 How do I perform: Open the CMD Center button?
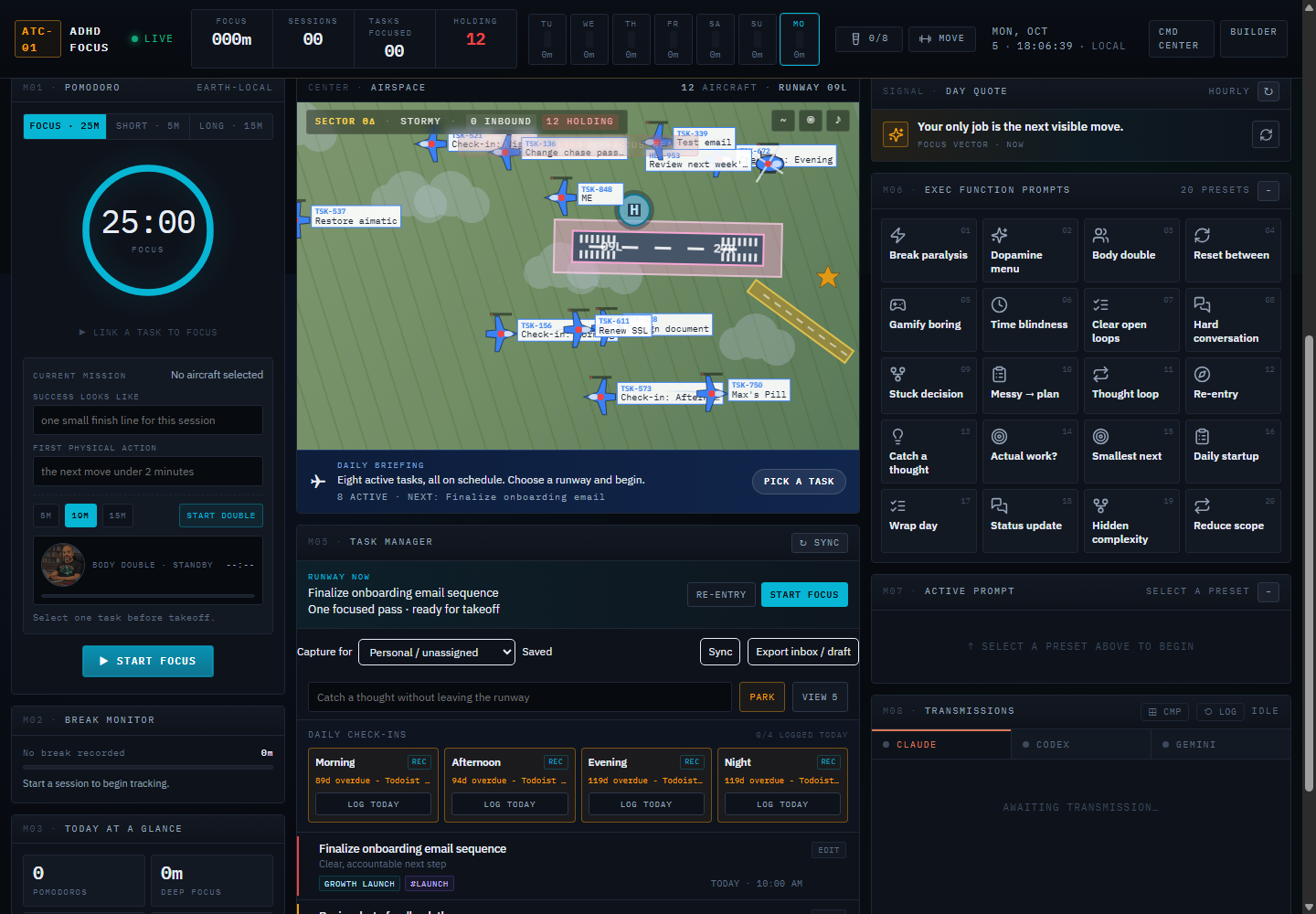[x=1181, y=39]
